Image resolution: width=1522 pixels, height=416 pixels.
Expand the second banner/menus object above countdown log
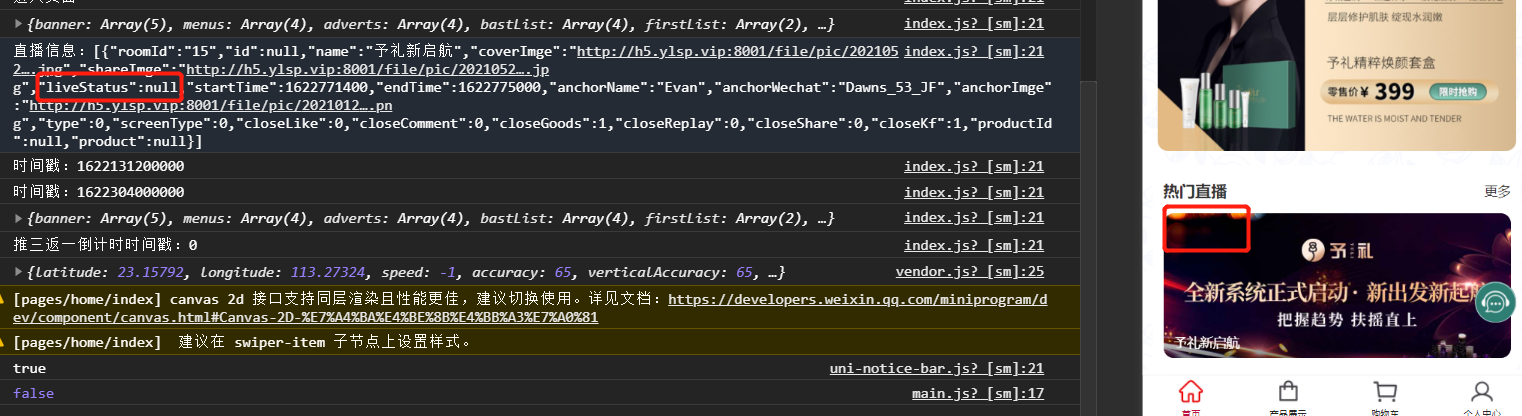(20, 218)
